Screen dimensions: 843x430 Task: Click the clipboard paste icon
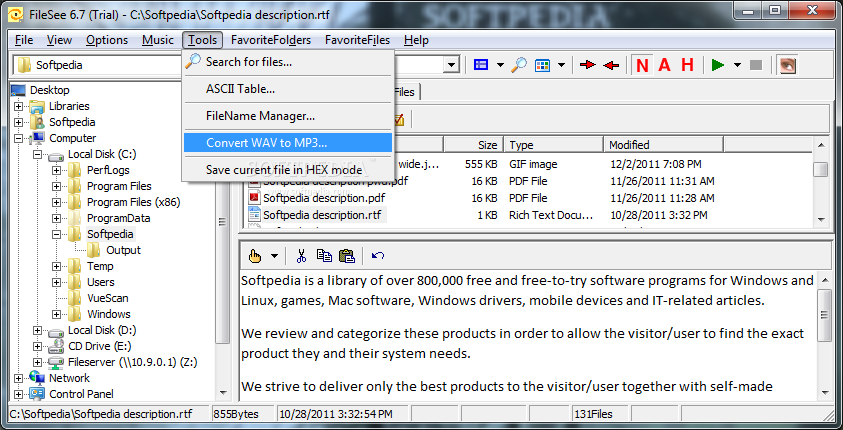(x=347, y=256)
